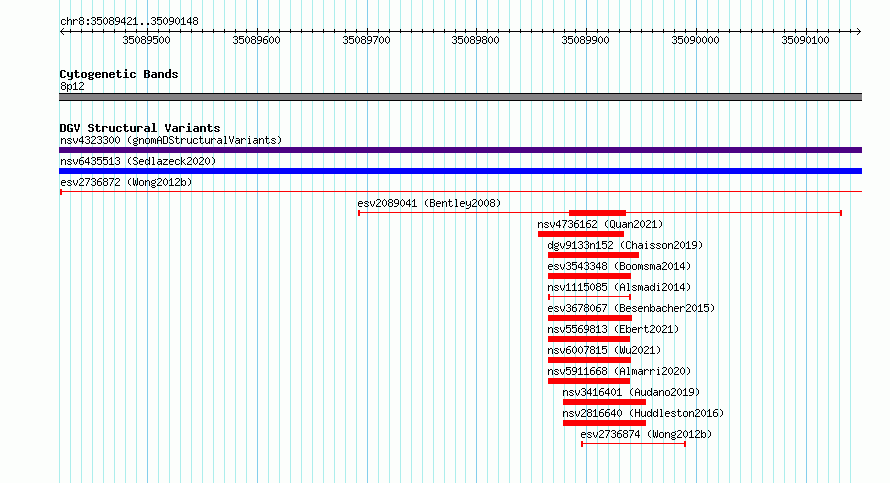The width and height of the screenshot is (890, 483).
Task: Click the thin red esv2736872 feature line
Action: (460, 192)
